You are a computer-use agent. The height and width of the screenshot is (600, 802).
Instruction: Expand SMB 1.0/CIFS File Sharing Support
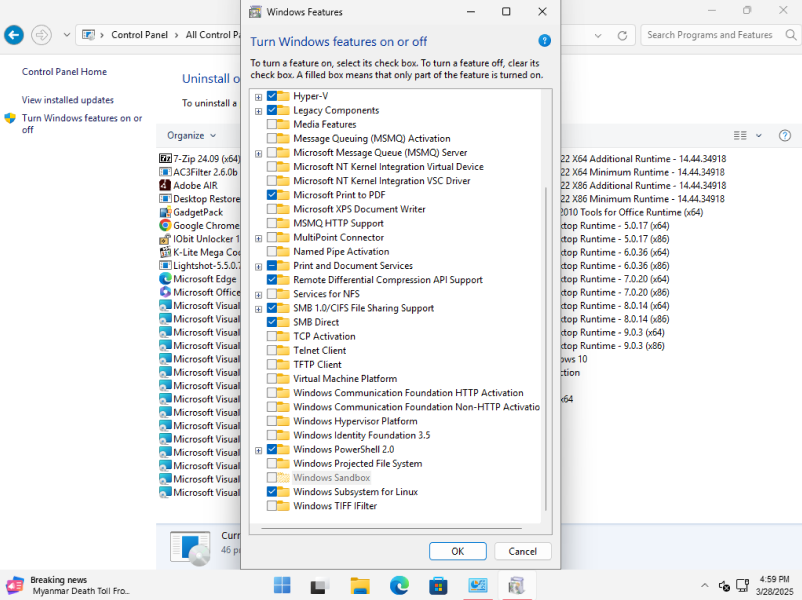point(258,309)
